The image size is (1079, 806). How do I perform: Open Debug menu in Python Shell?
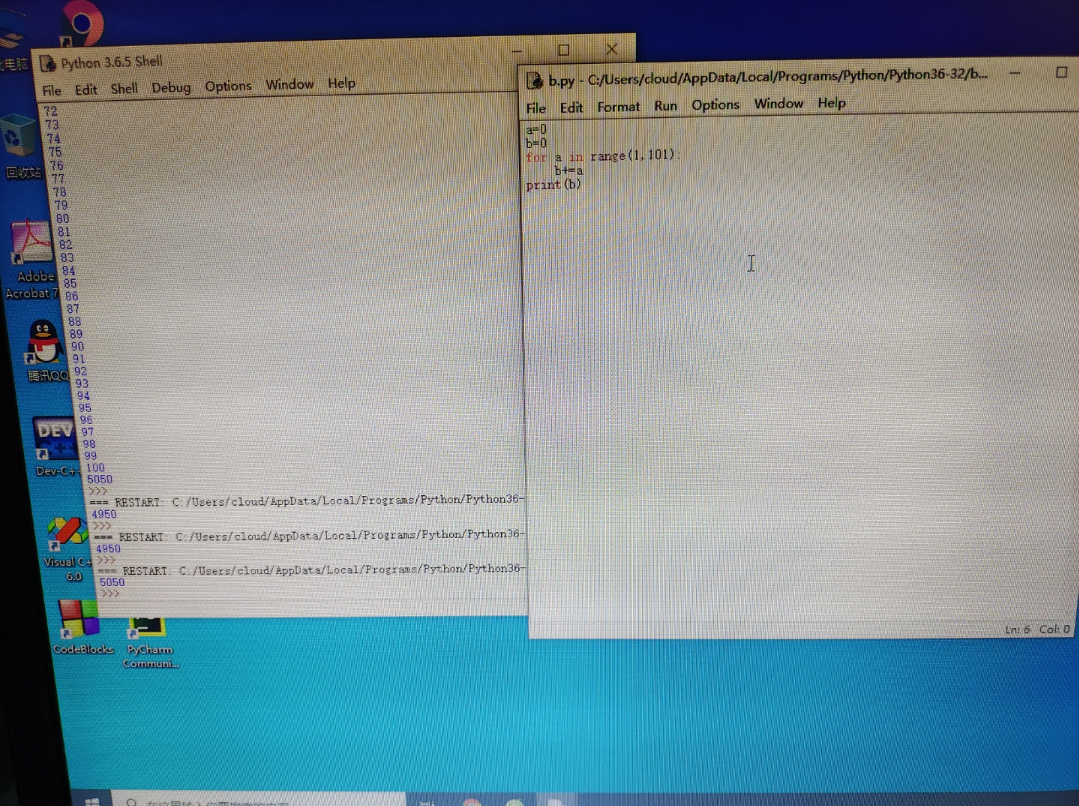171,87
